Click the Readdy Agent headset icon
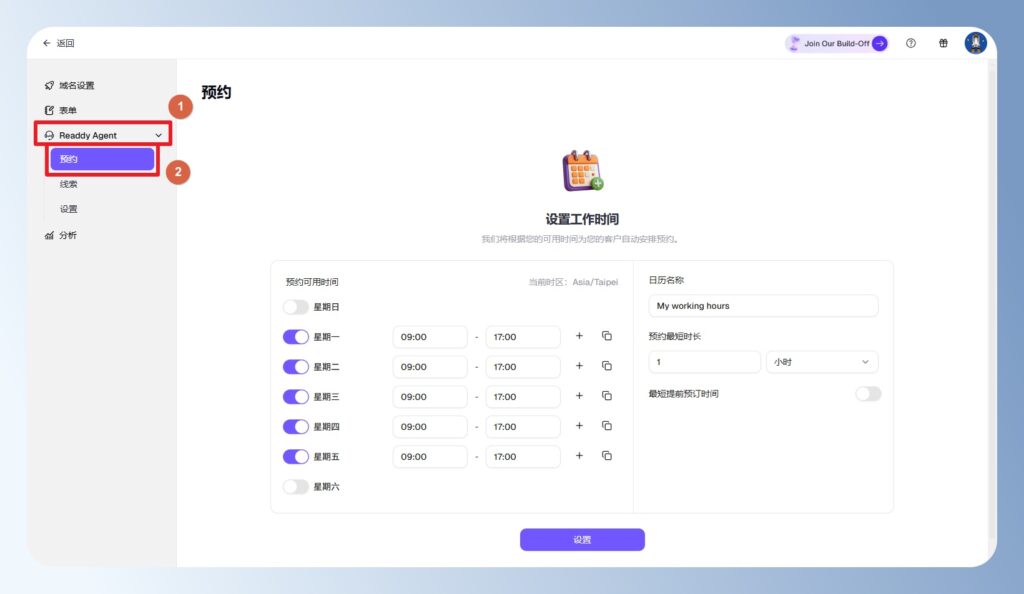 [x=50, y=134]
